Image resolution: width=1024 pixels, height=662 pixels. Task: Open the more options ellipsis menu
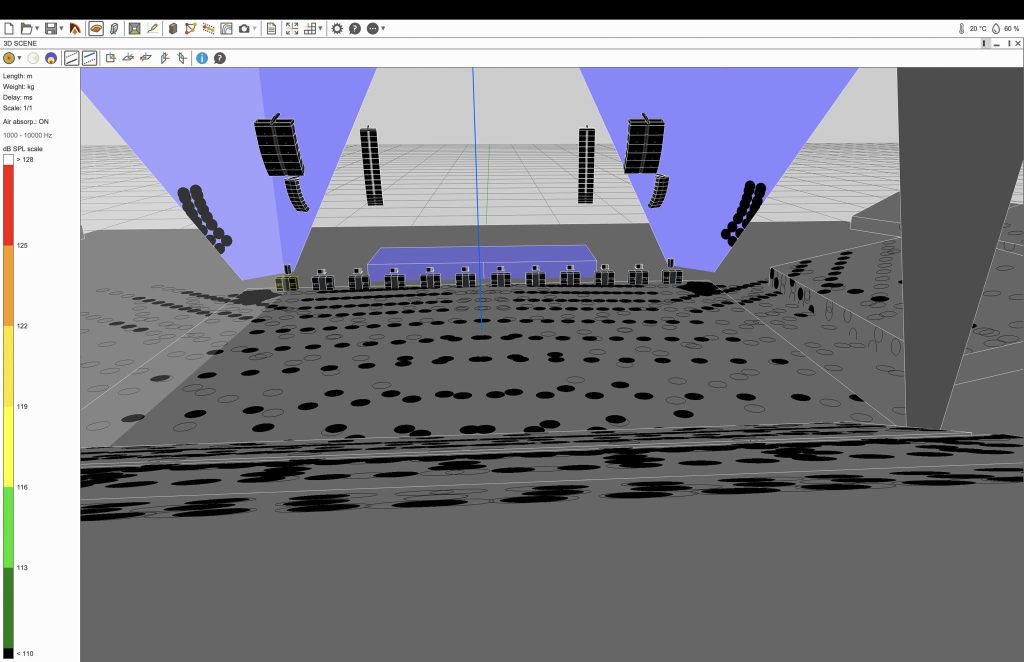(x=374, y=29)
